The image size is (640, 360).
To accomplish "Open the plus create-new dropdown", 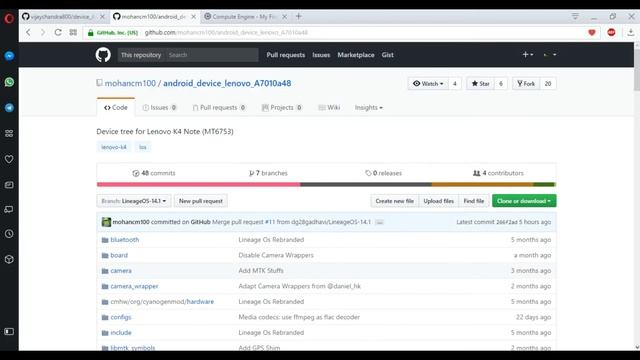I will 528,54.
